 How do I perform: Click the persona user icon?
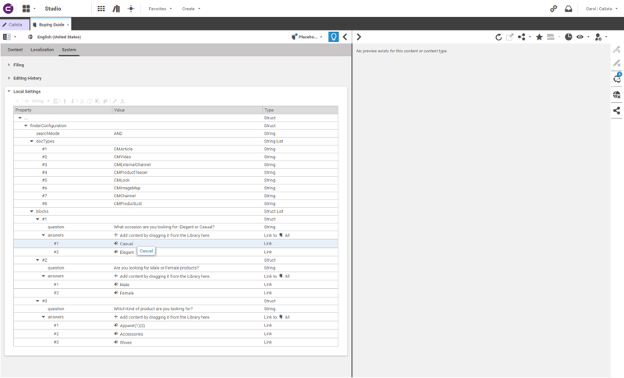[x=598, y=37]
